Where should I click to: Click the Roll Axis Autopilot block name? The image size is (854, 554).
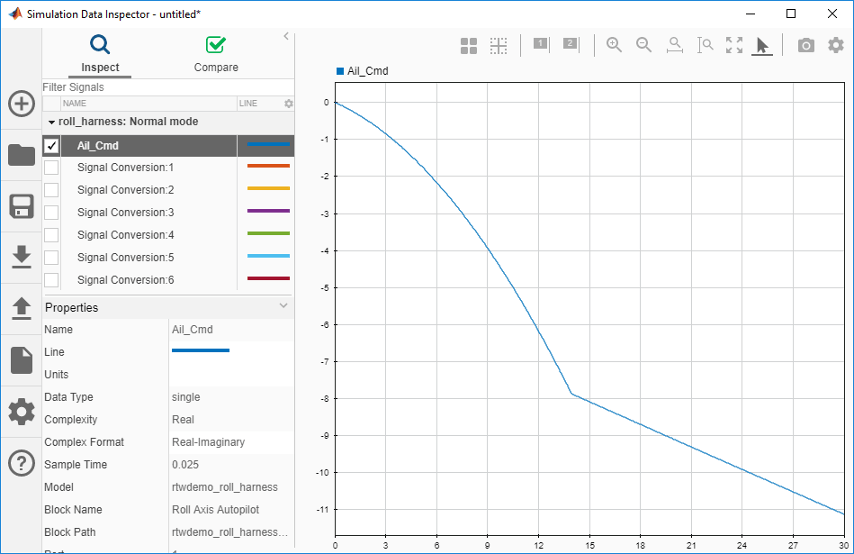[x=215, y=510]
